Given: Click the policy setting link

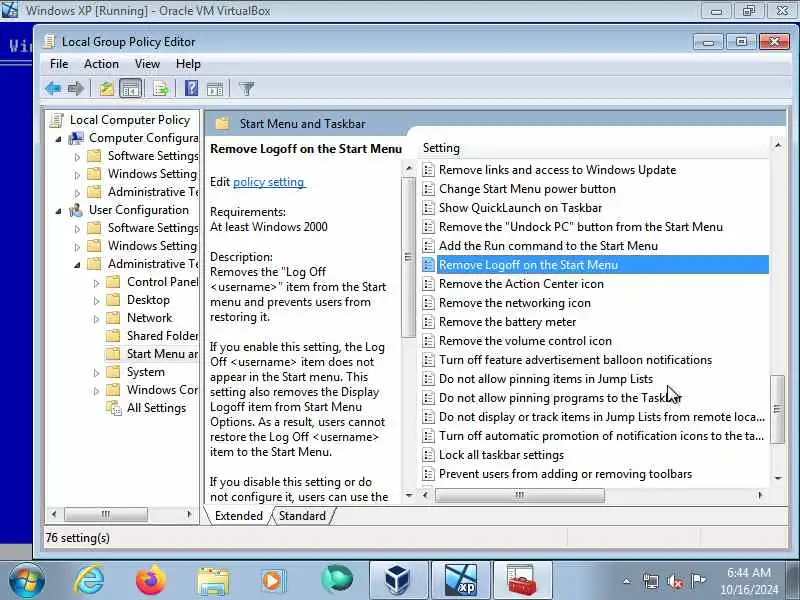Looking at the screenshot, I should (268, 182).
